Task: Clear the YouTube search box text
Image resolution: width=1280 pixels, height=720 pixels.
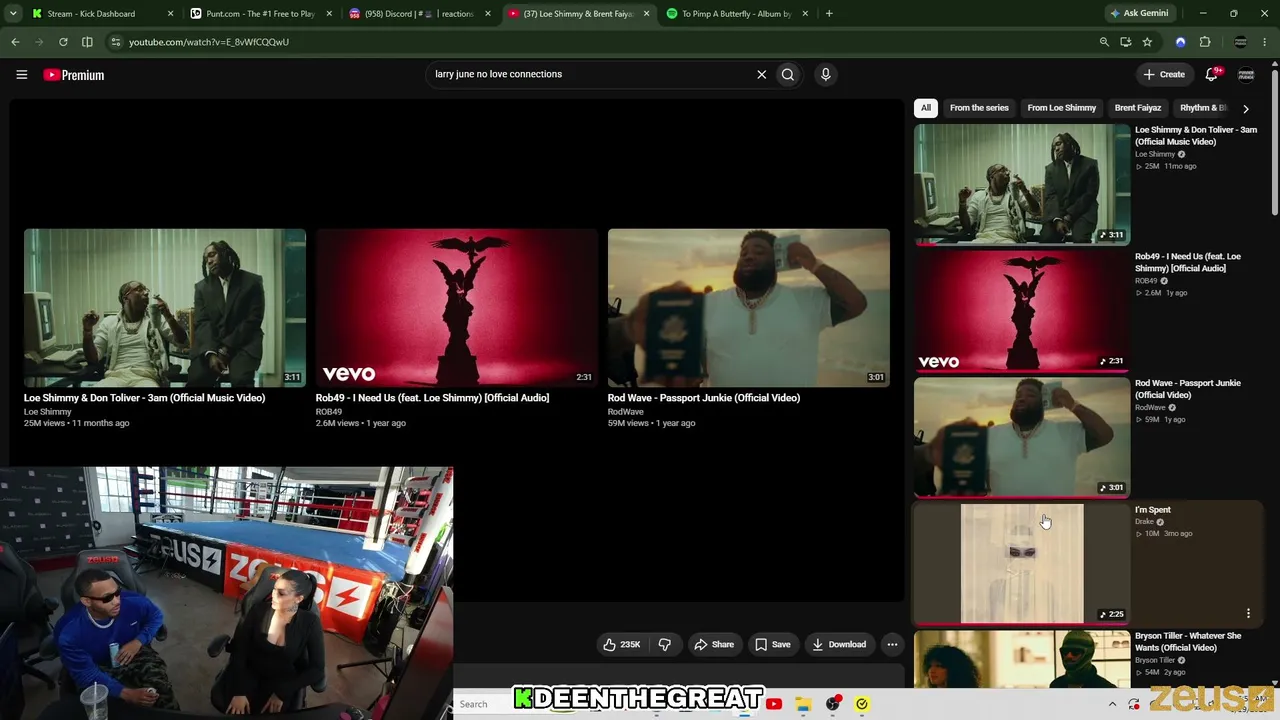Action: click(761, 74)
